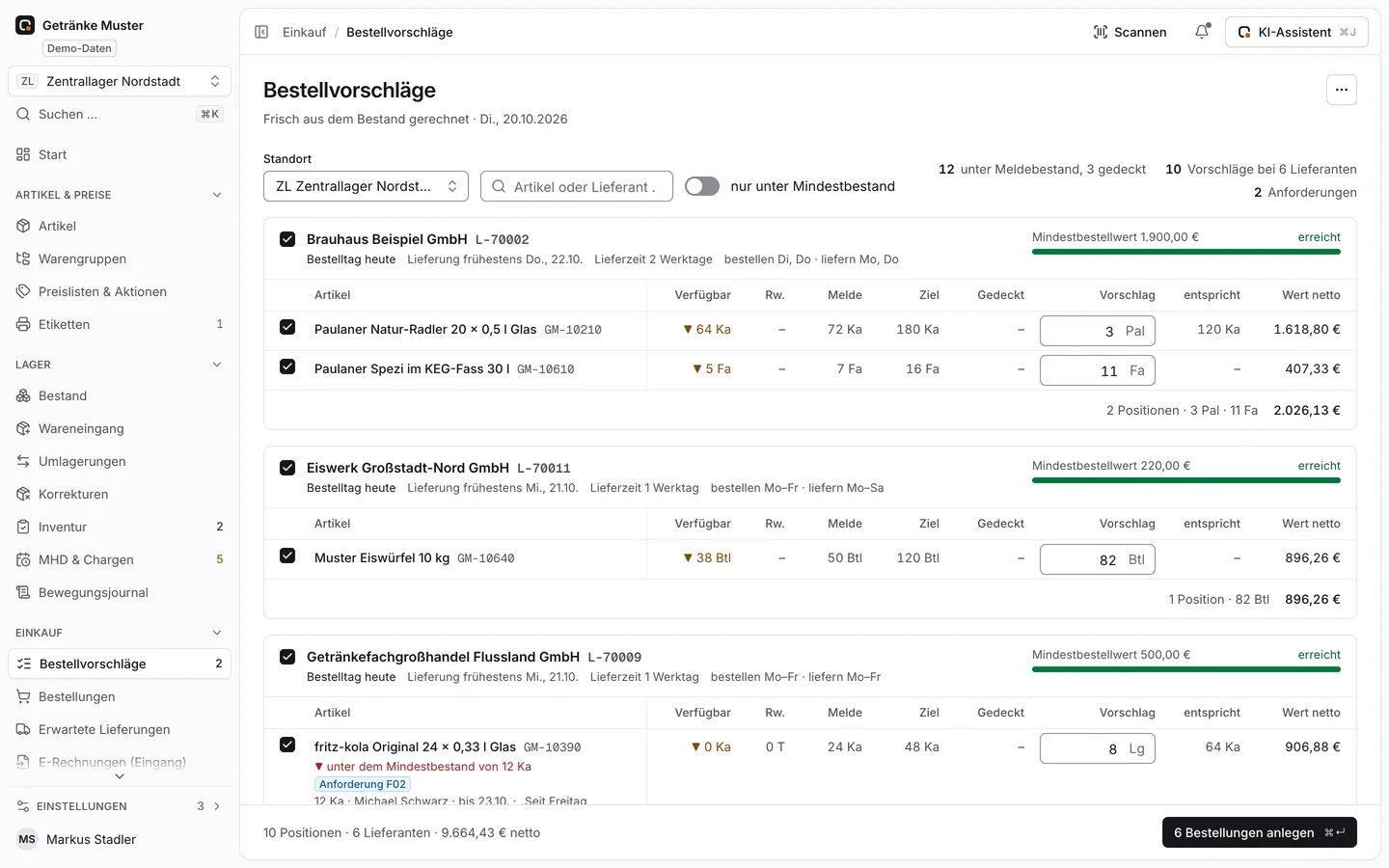Viewport: 1389px width, 868px height.
Task: Click the Getränke Muster logo icon
Action: [x=25, y=25]
